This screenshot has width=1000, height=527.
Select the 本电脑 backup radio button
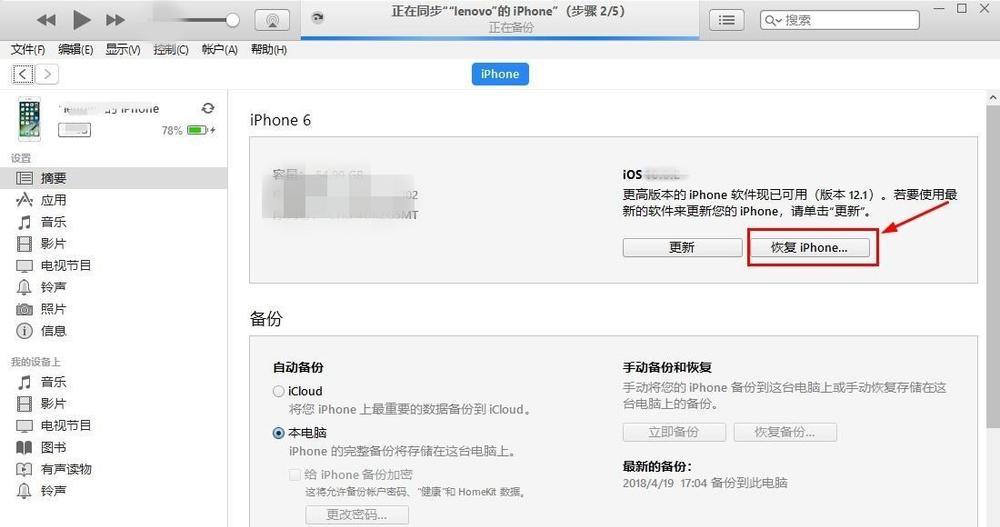pos(278,433)
